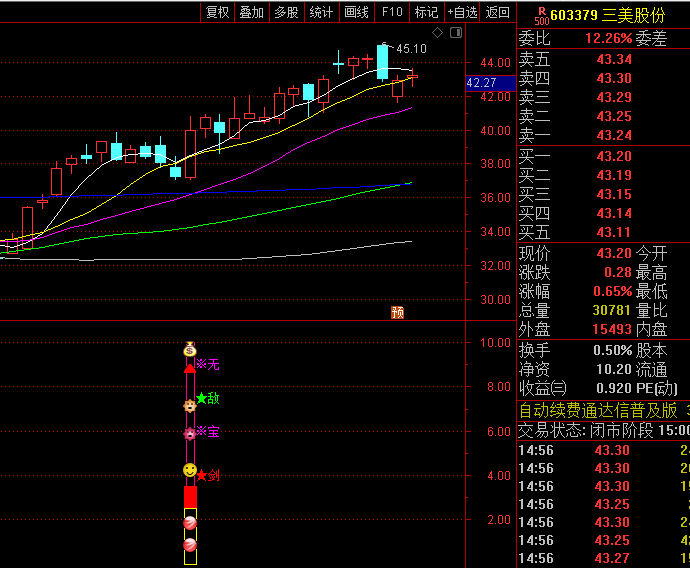690x568 pixels.
Task: Click the 预 forecast marker icon
Action: pos(397,312)
